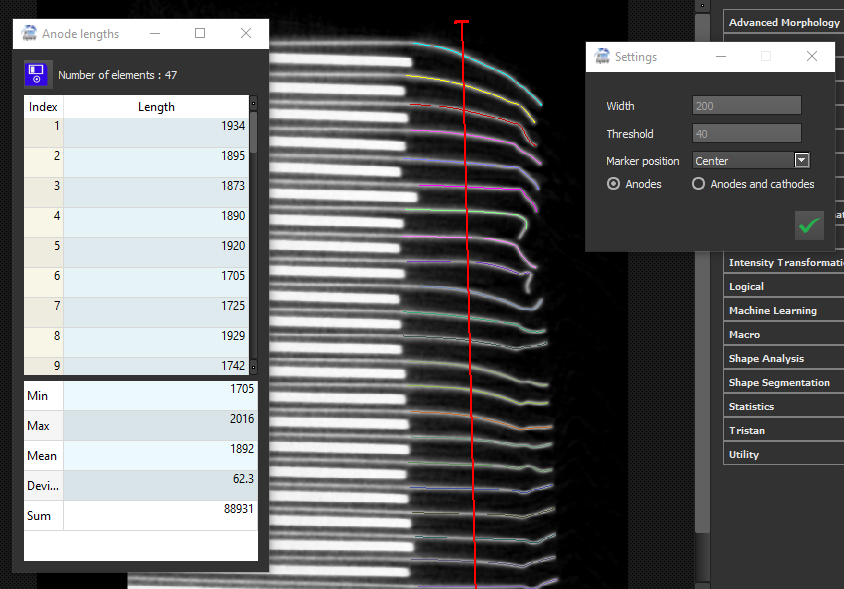This screenshot has height=589, width=844.
Task: Click the Length column header
Action: 155,107
